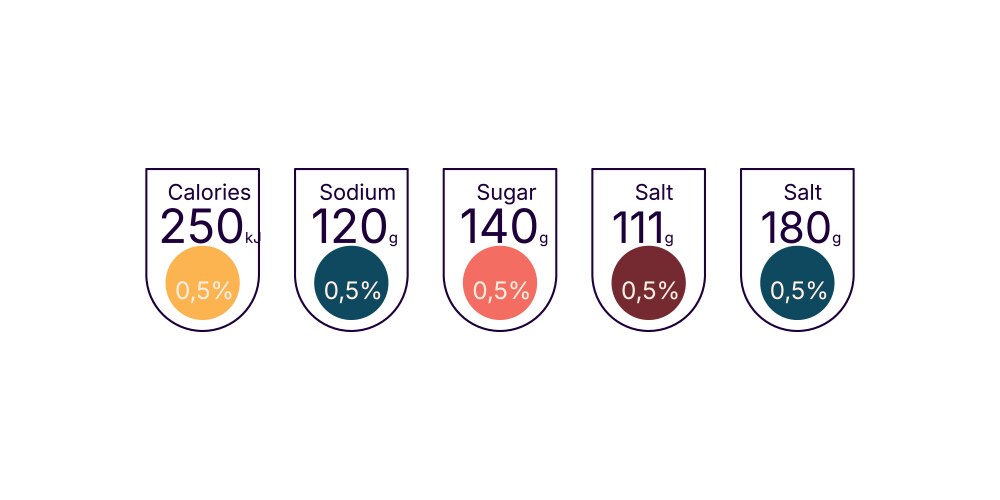
Task: Click the 180 value in last Salt badge
Action: click(794, 228)
